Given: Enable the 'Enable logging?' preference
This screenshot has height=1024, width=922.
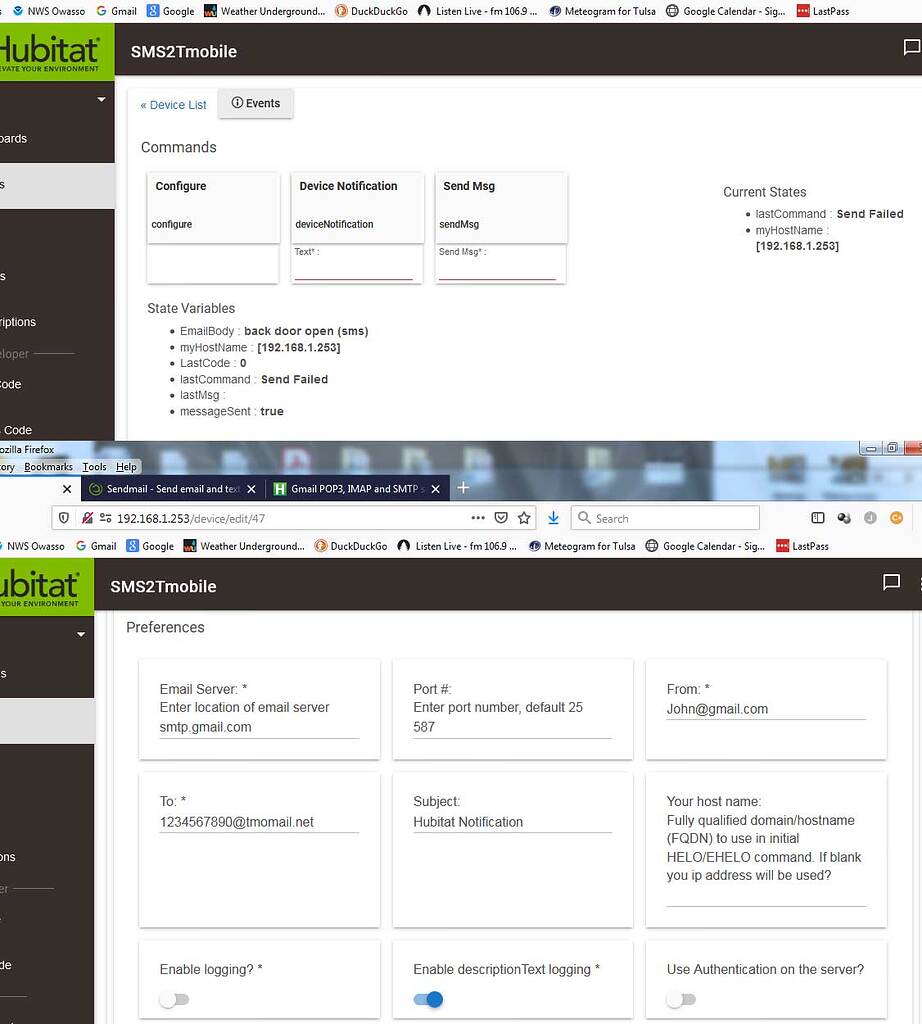Looking at the screenshot, I should point(175,999).
